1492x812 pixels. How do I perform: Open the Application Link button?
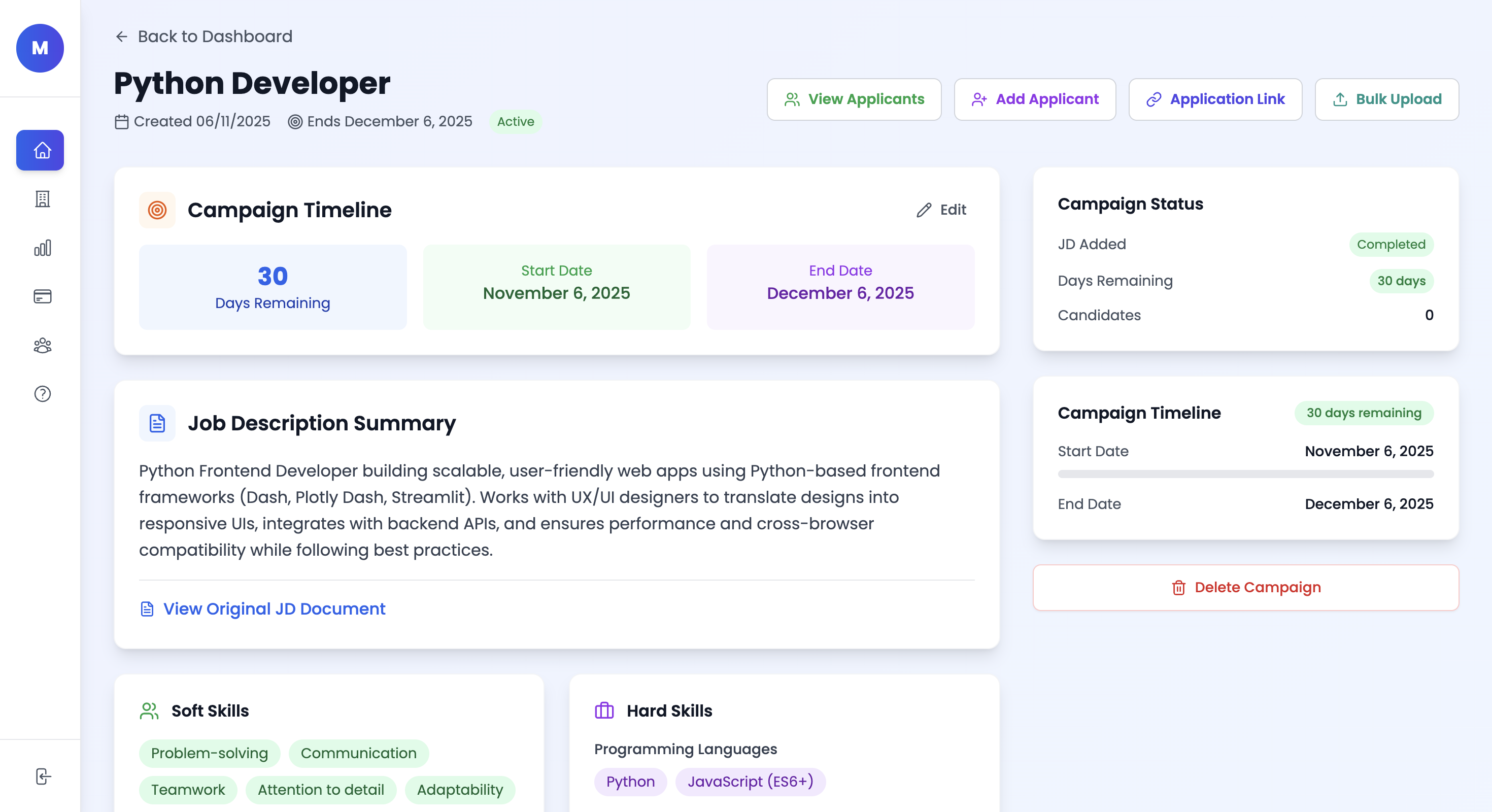[1214, 99]
